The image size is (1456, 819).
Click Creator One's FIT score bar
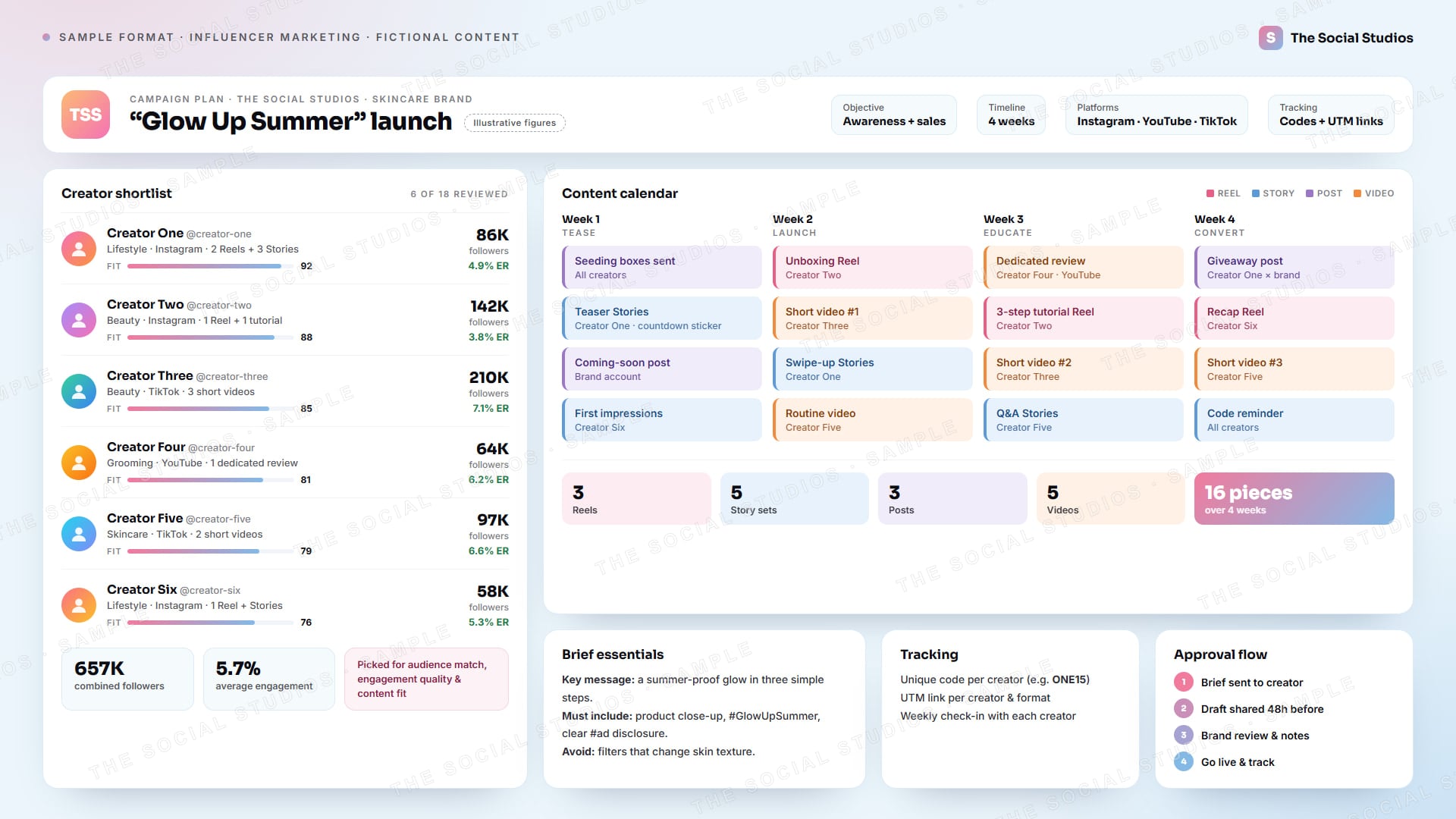[x=210, y=266]
